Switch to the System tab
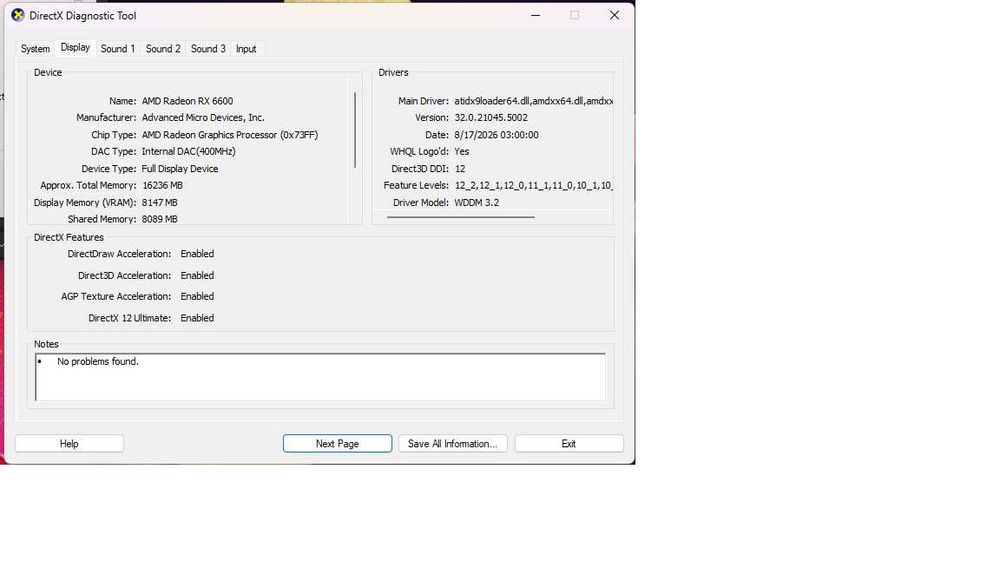1000x563 pixels. point(35,49)
